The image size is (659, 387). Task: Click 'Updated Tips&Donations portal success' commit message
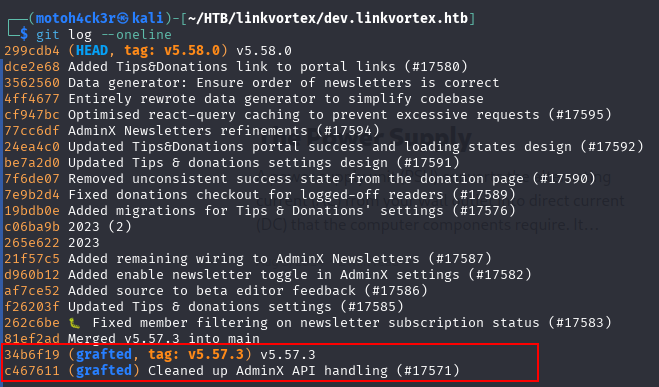click(x=356, y=147)
